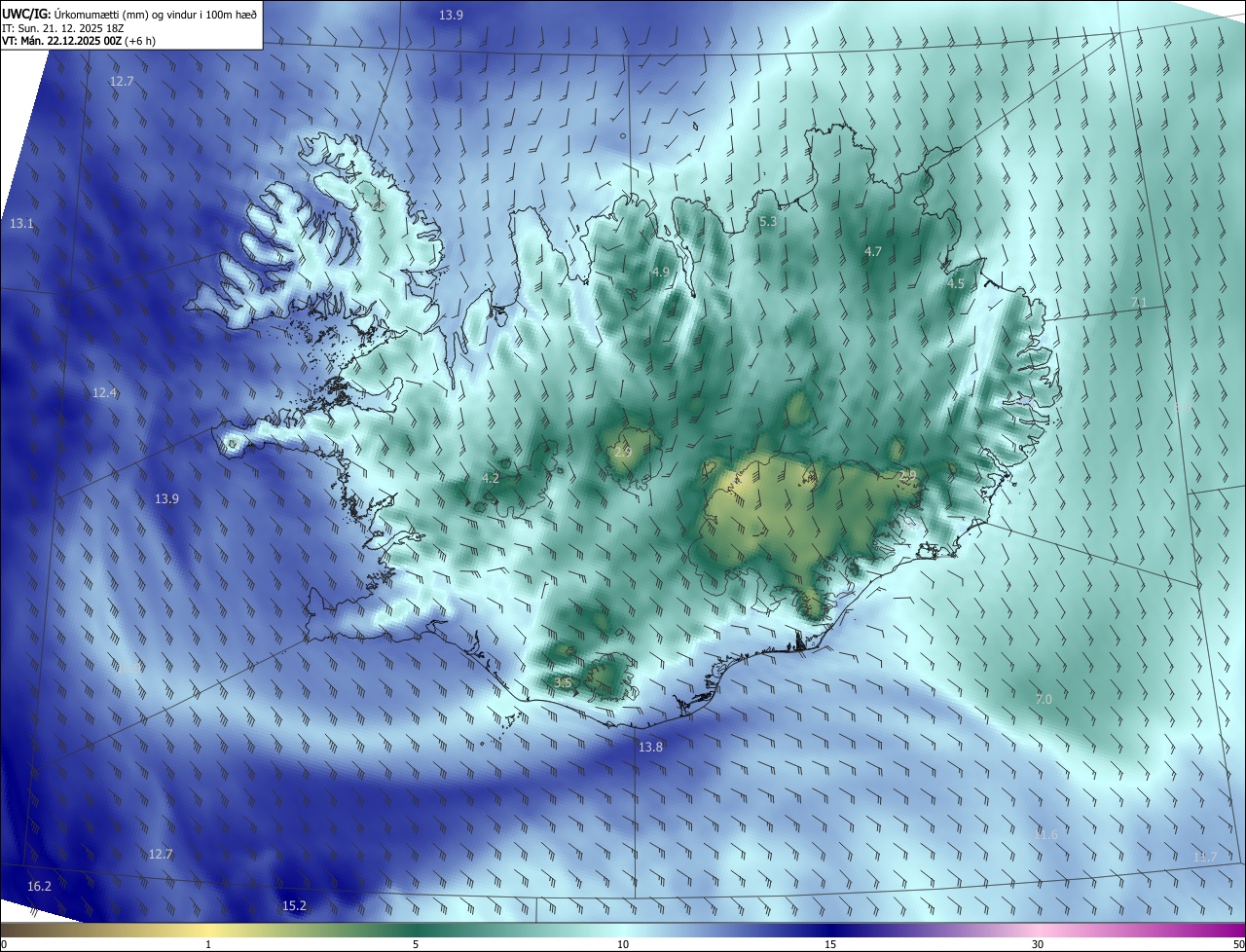Click the 15.2 value near the bottom edge
Viewport: 1246px width, 952px height.
point(294,906)
